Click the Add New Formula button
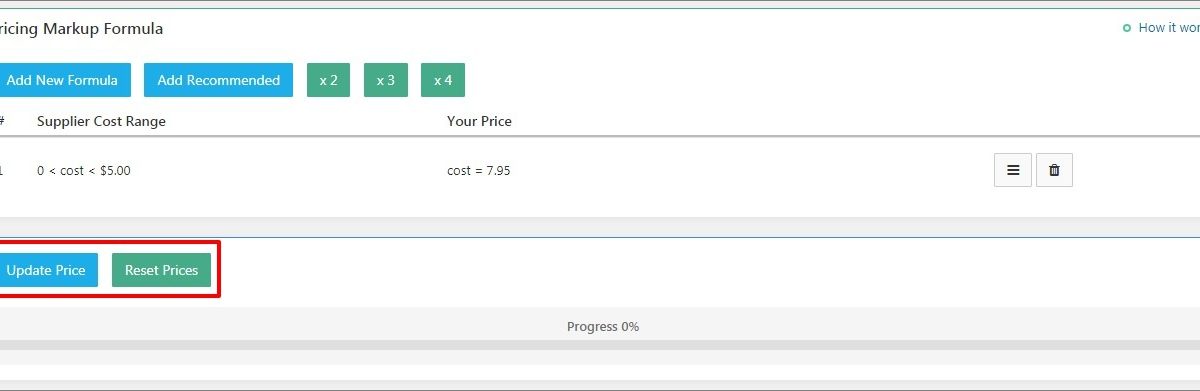This screenshot has height=391, width=1200. pos(61,80)
